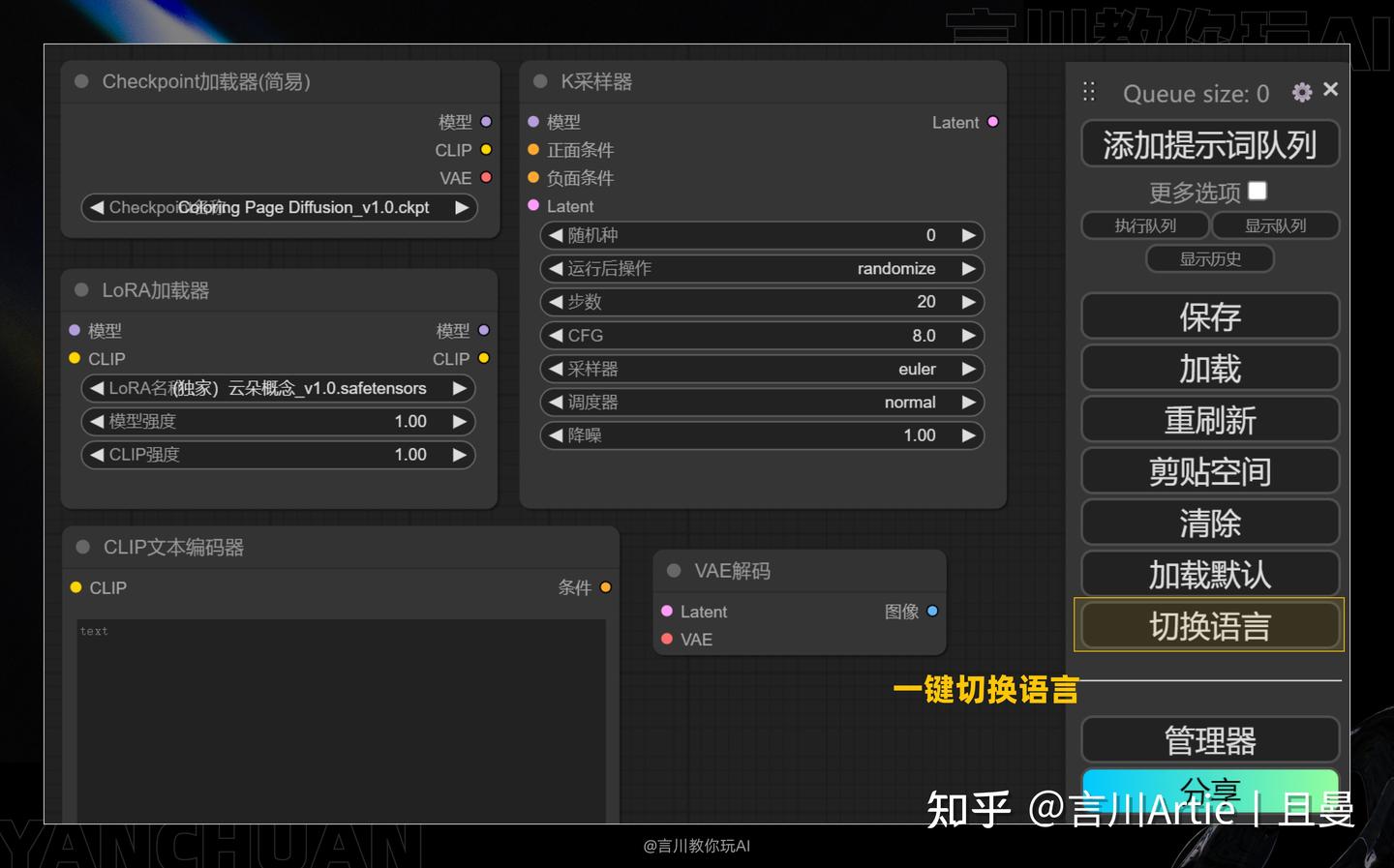Screen dimensions: 1394x868
Task: Click the pink Latent output socket on K采样器
Action: [x=992, y=122]
